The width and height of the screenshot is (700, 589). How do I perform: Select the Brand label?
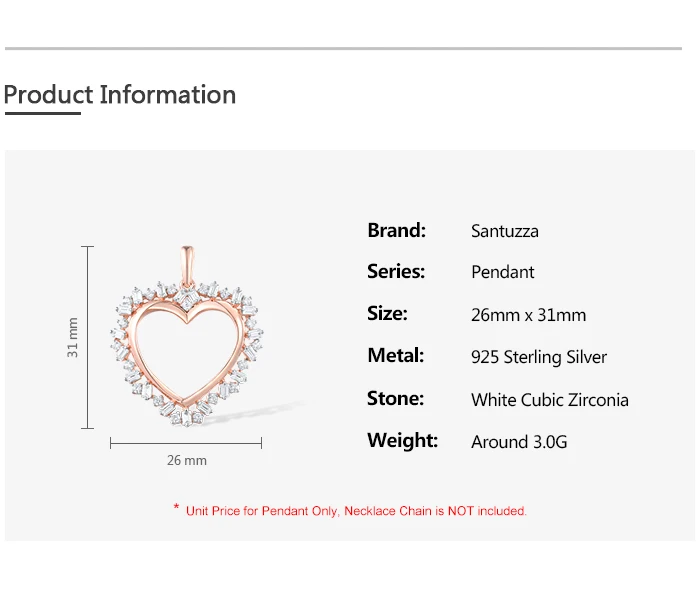(x=396, y=230)
